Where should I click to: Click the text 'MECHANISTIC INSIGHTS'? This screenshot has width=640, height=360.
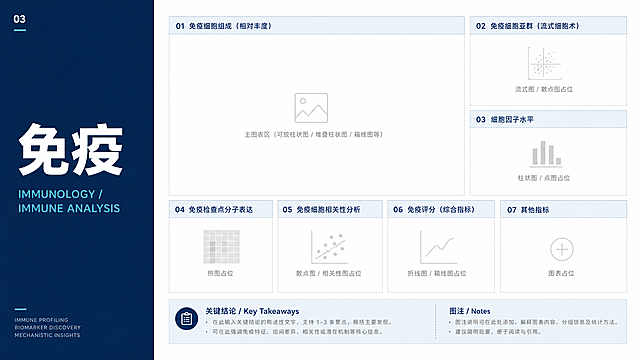click(x=47, y=335)
